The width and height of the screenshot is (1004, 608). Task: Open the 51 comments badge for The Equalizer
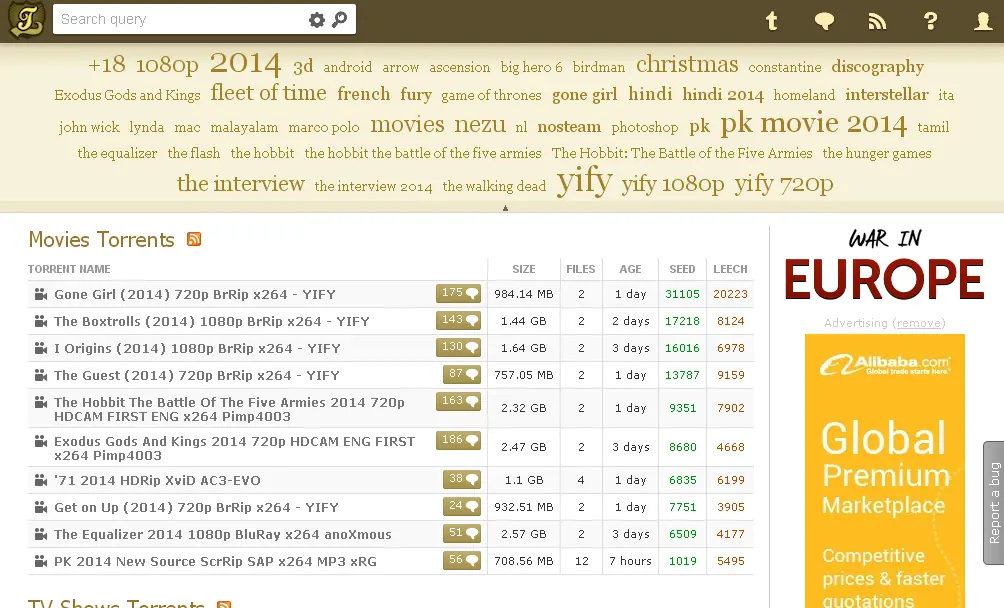[x=462, y=532]
